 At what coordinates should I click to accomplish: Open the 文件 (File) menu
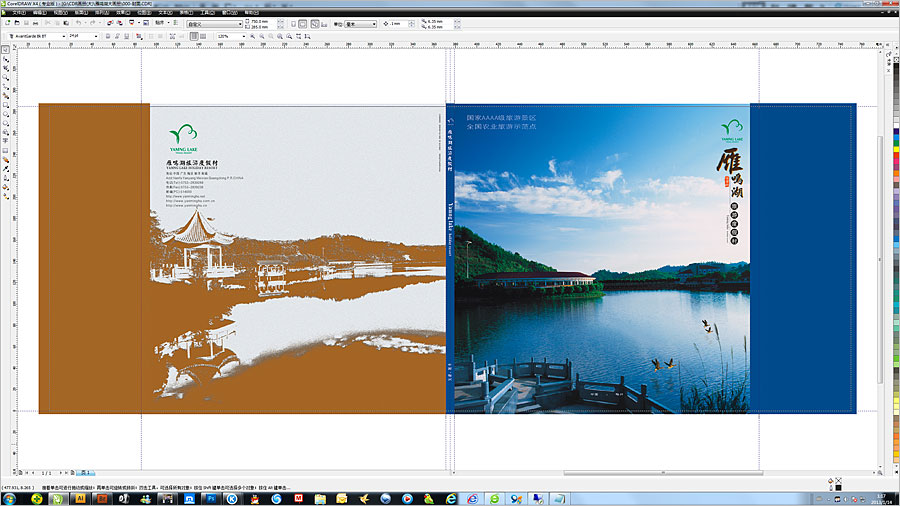18,12
